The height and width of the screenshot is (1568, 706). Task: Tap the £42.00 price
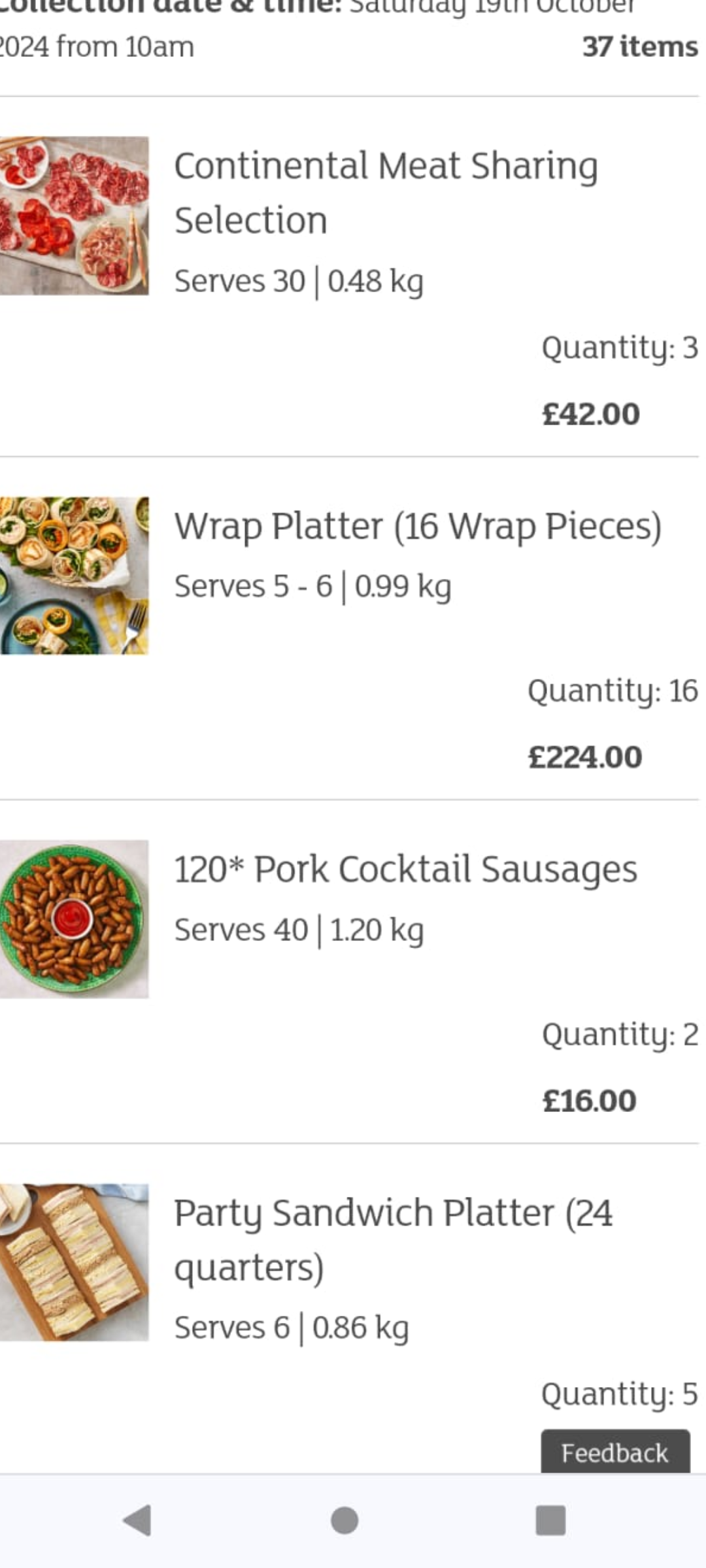[591, 414]
